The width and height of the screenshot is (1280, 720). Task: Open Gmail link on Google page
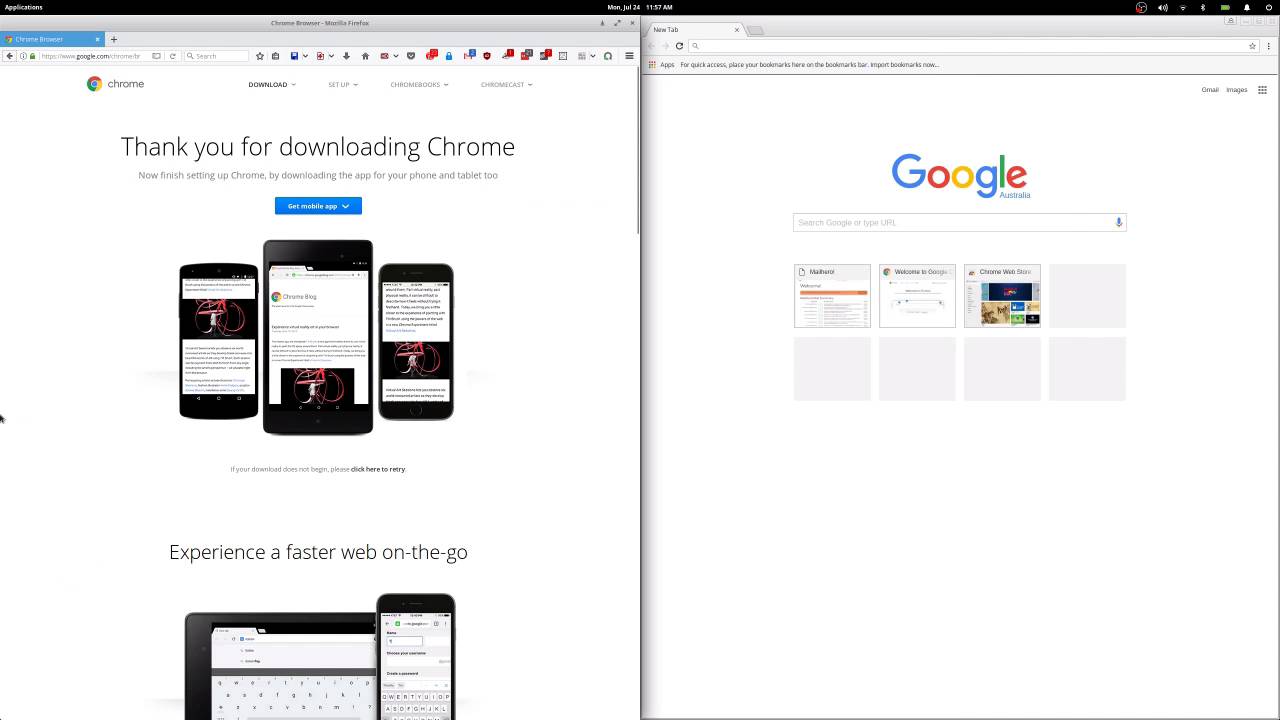coord(1210,90)
